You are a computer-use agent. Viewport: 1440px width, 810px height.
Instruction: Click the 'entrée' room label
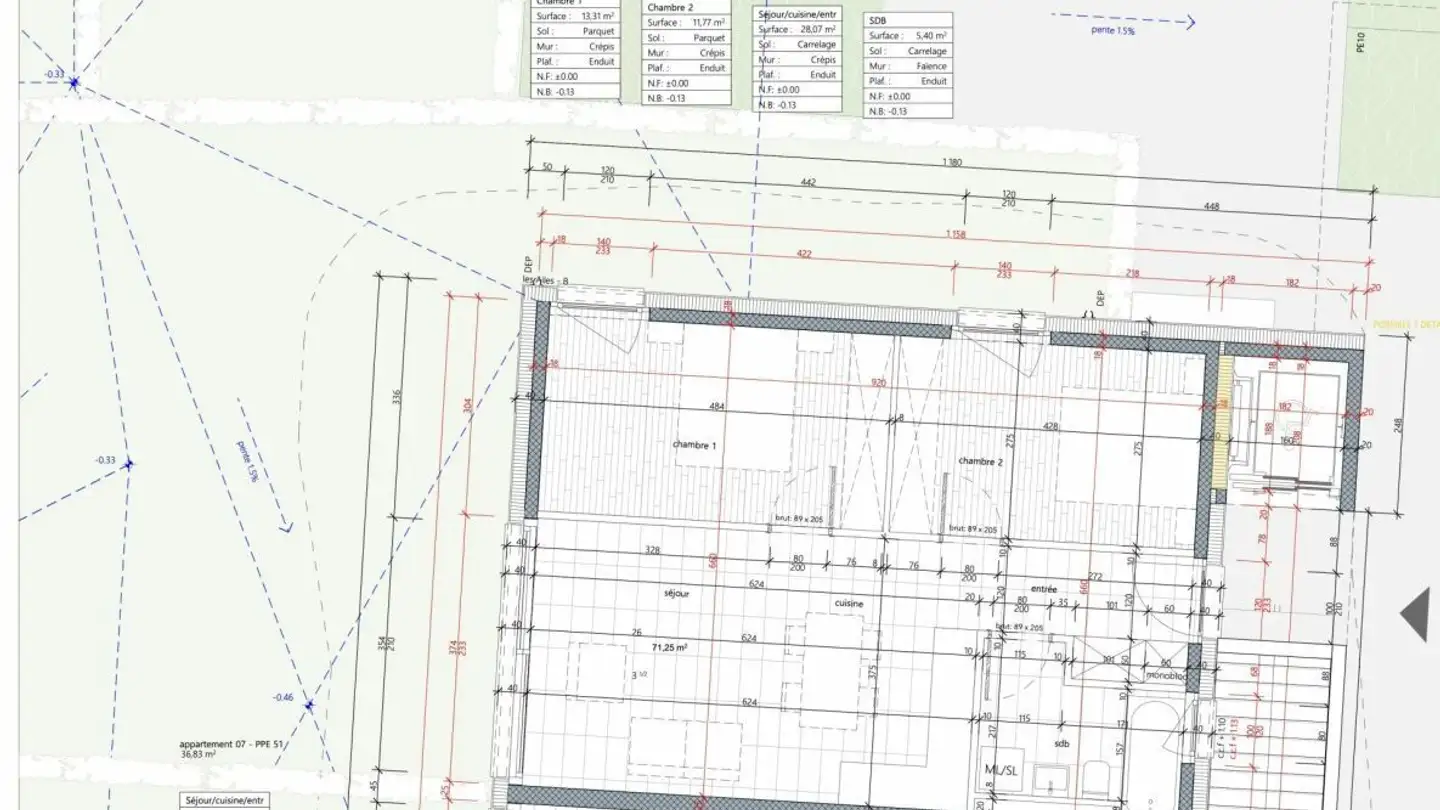(x=1044, y=590)
